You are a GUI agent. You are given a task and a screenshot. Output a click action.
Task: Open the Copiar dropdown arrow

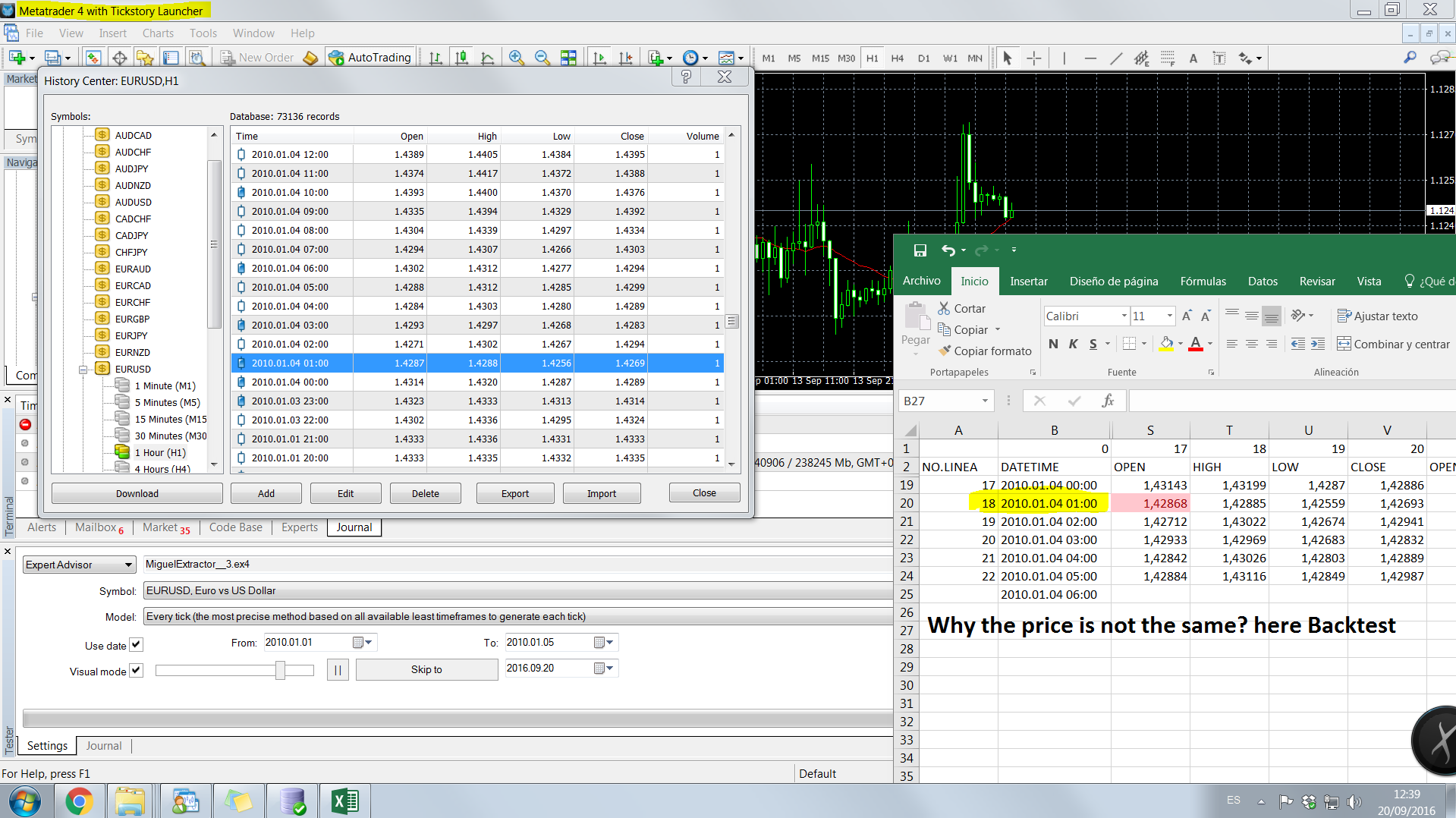tap(998, 330)
